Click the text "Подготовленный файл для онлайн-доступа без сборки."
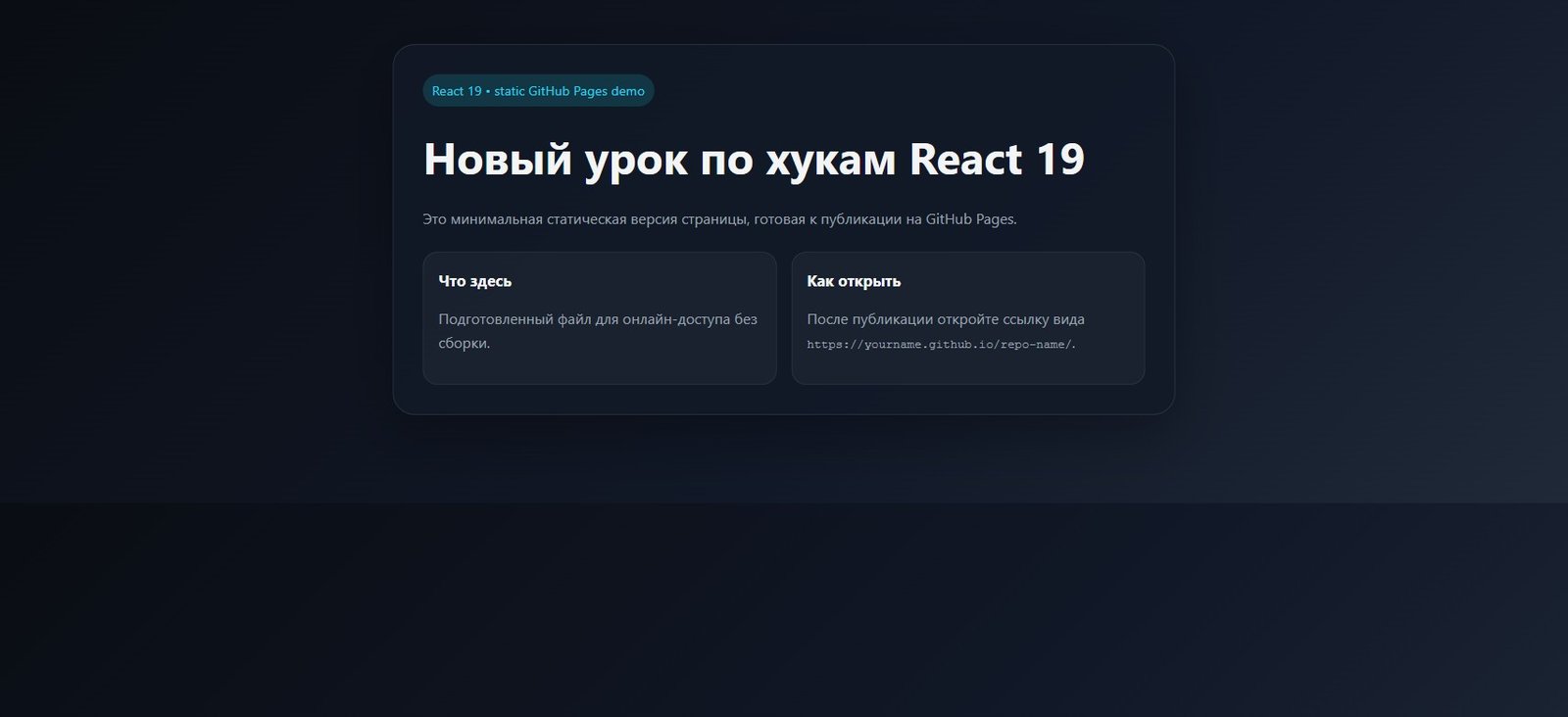1568x717 pixels. coord(598,331)
